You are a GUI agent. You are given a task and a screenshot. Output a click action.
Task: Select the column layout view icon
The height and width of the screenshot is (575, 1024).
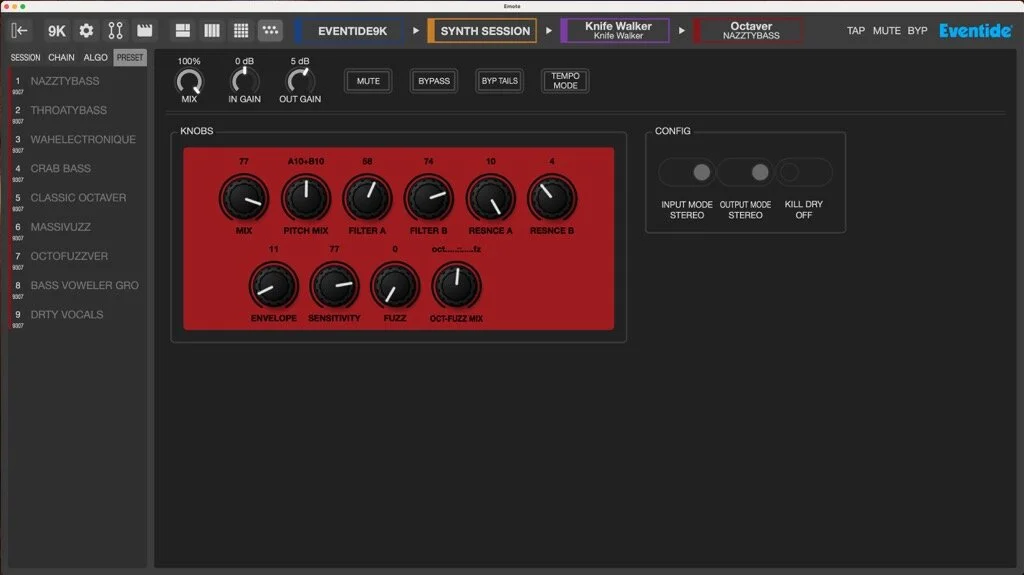point(212,31)
